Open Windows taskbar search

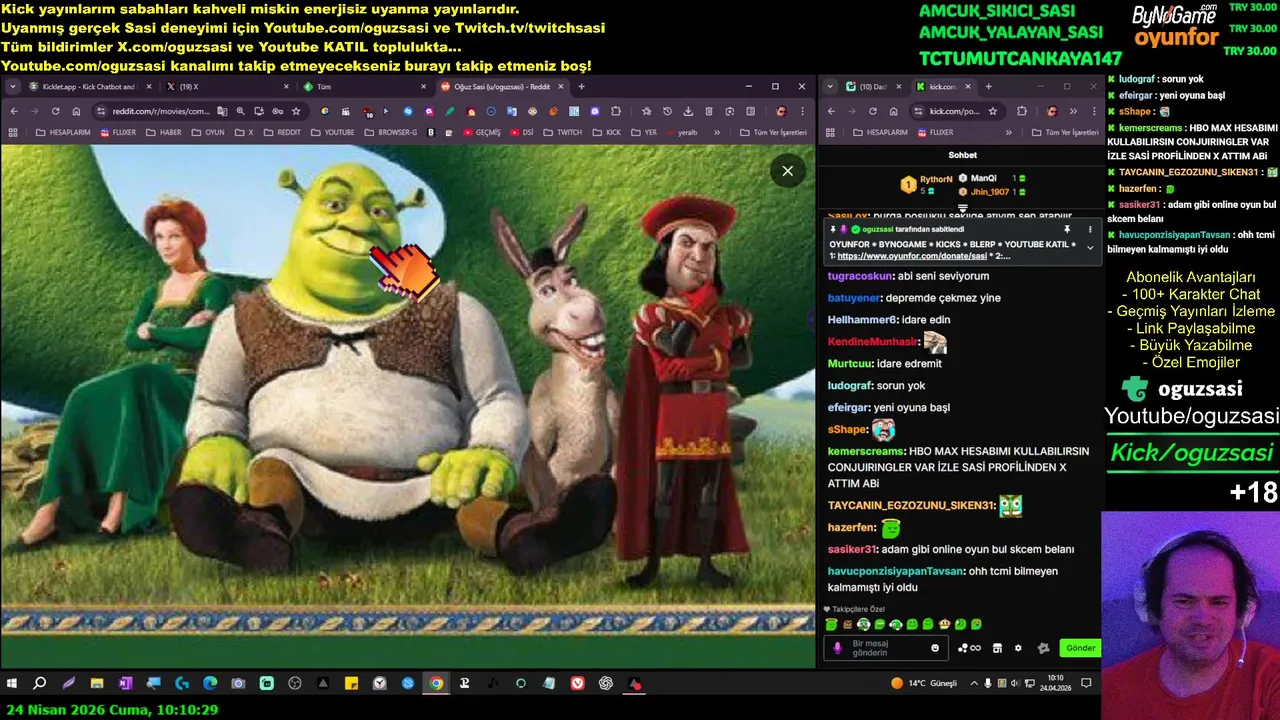pos(40,684)
